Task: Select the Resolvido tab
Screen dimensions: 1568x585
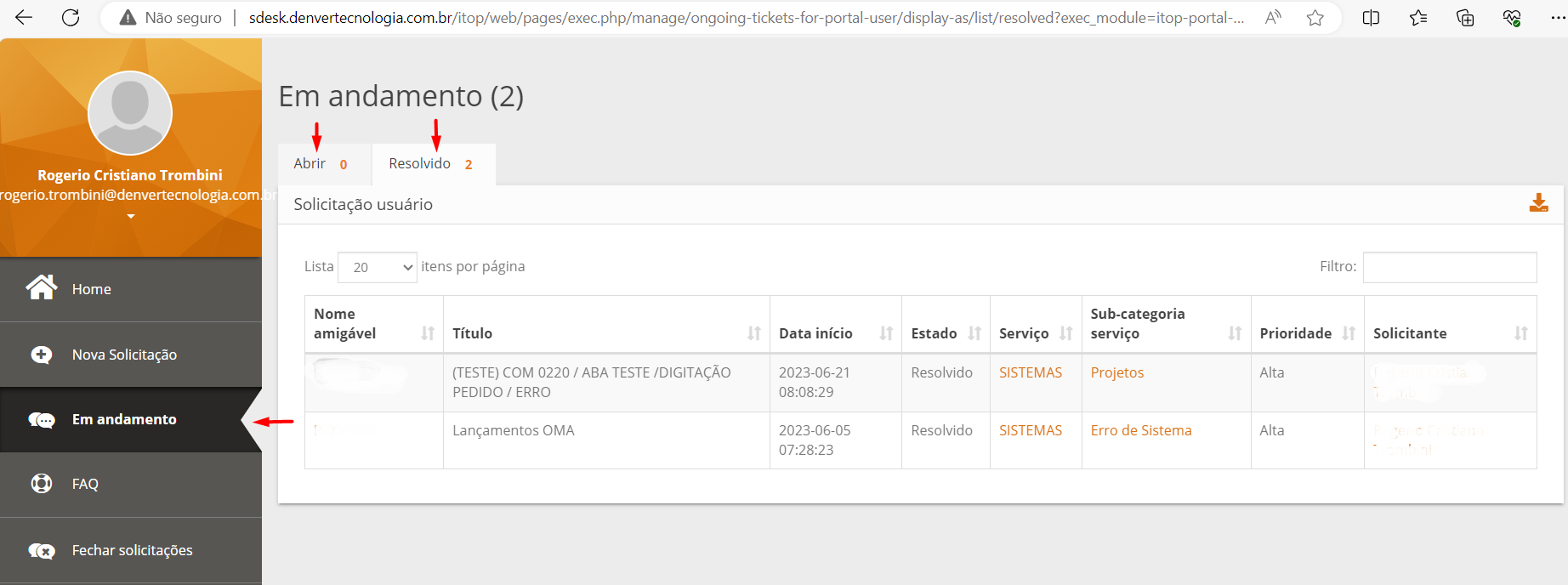Action: (430, 164)
